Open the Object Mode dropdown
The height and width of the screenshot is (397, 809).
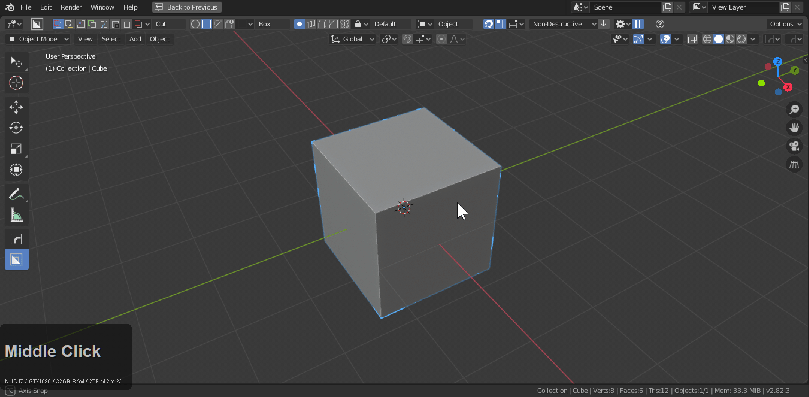(x=38, y=39)
